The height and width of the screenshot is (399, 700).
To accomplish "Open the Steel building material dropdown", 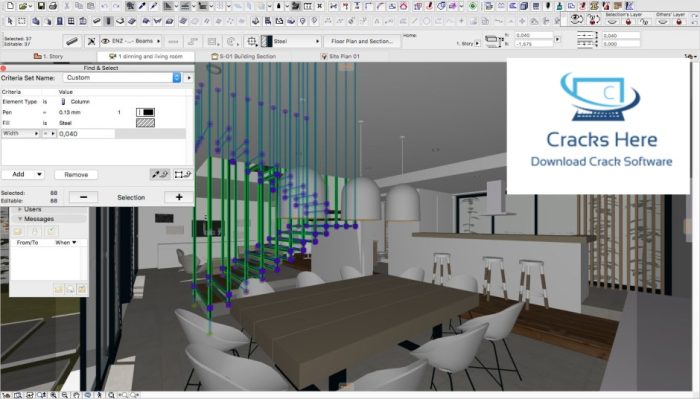I will click(x=291, y=41).
